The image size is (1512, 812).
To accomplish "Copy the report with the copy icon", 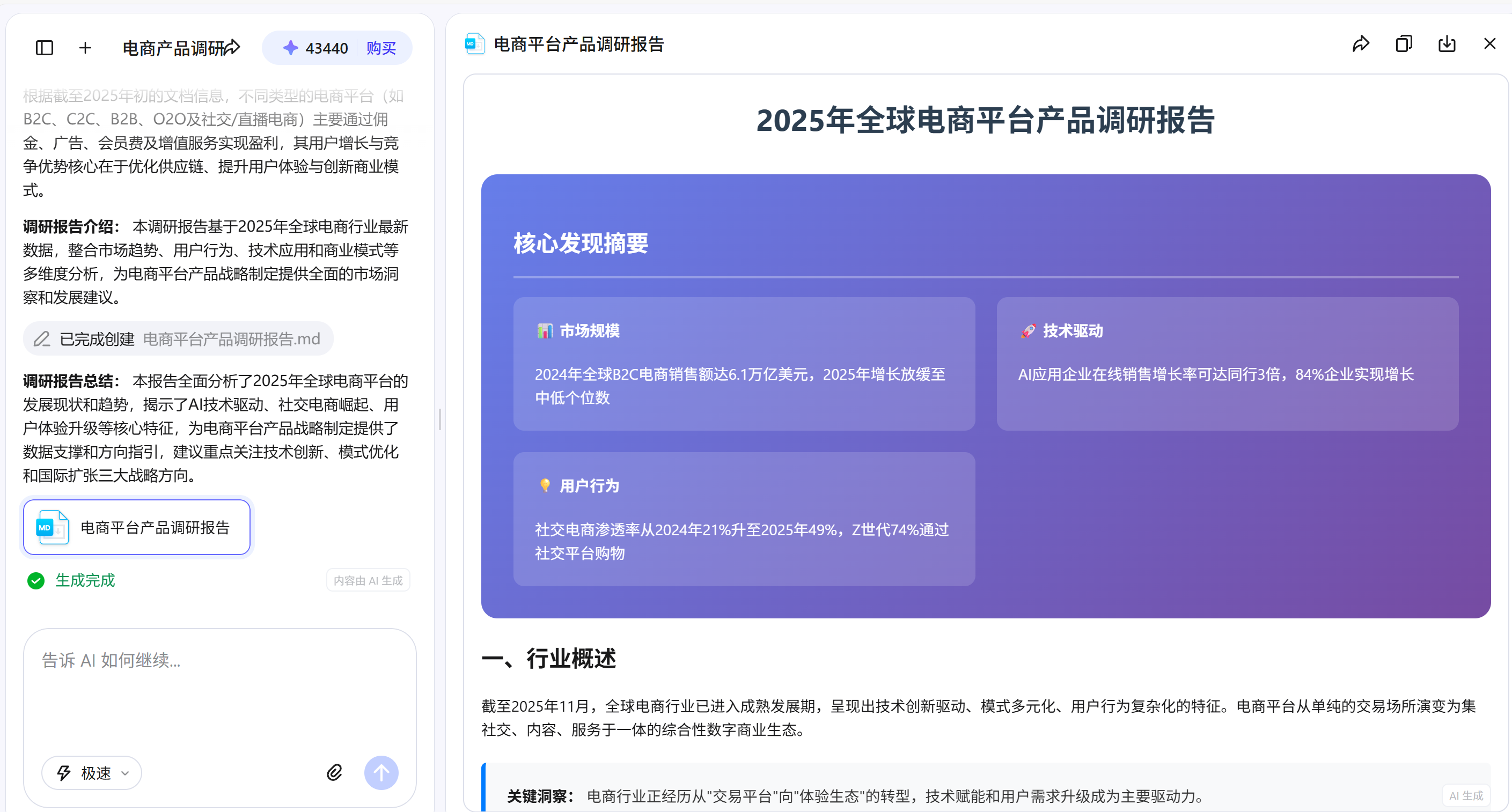I will 1404,43.
